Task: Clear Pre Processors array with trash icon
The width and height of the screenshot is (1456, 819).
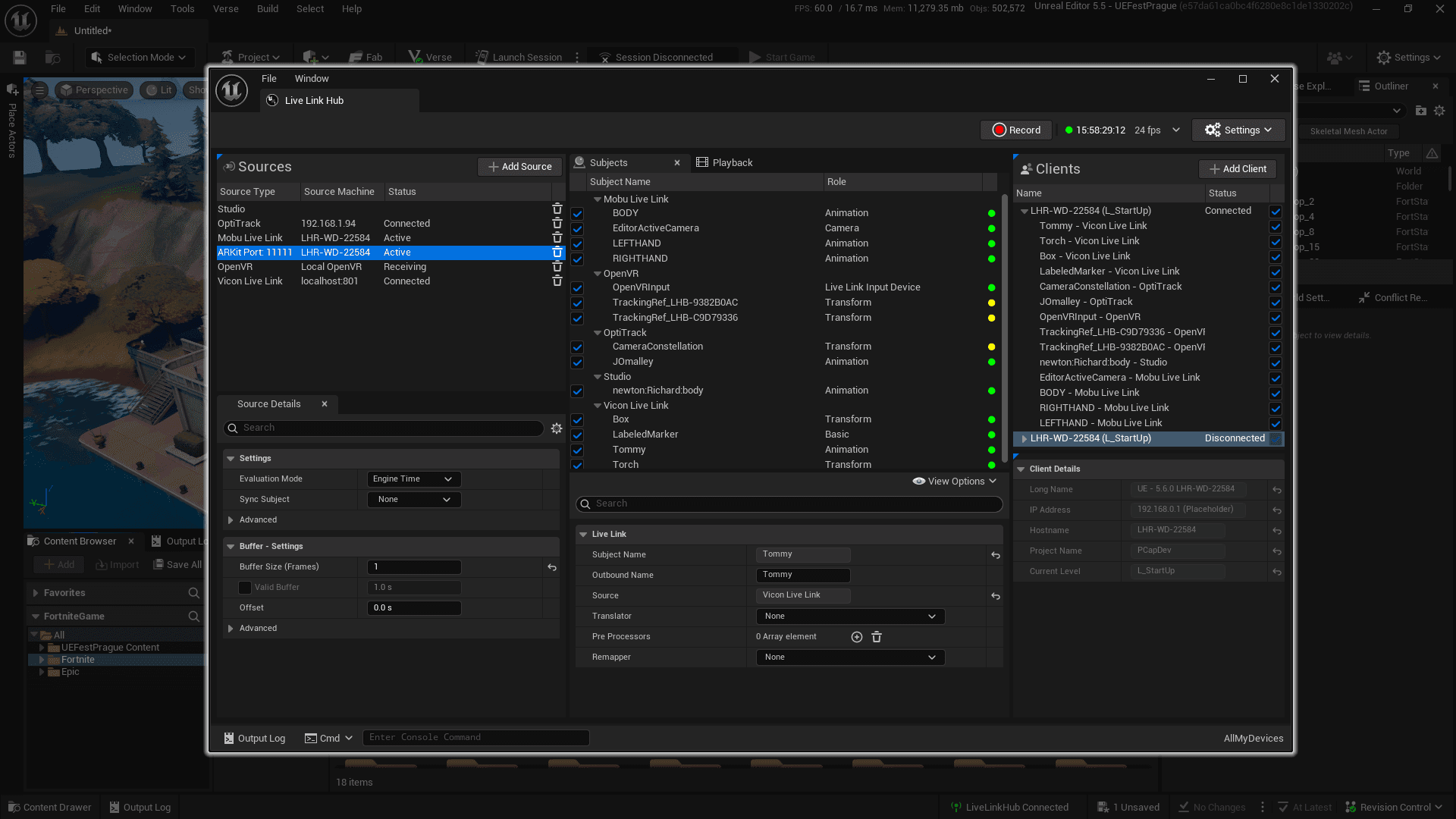Action: (x=877, y=637)
